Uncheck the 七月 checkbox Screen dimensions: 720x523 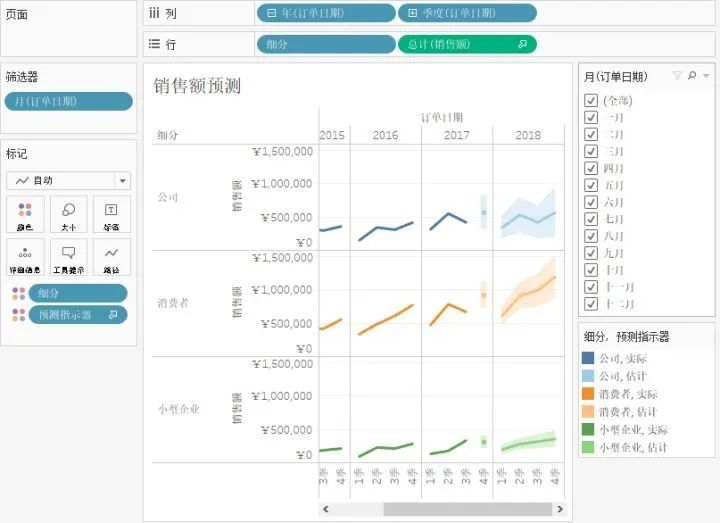click(x=591, y=219)
